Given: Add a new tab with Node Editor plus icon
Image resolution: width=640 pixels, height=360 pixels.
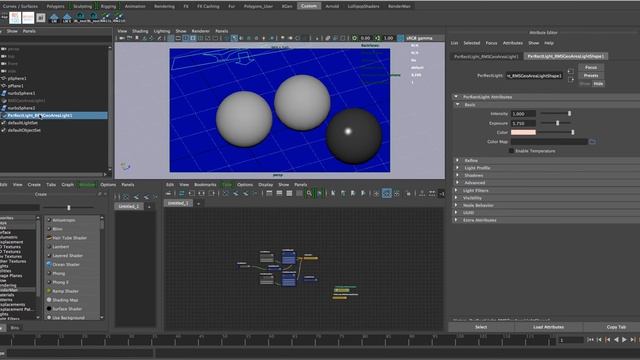Looking at the screenshot, I should pos(198,203).
